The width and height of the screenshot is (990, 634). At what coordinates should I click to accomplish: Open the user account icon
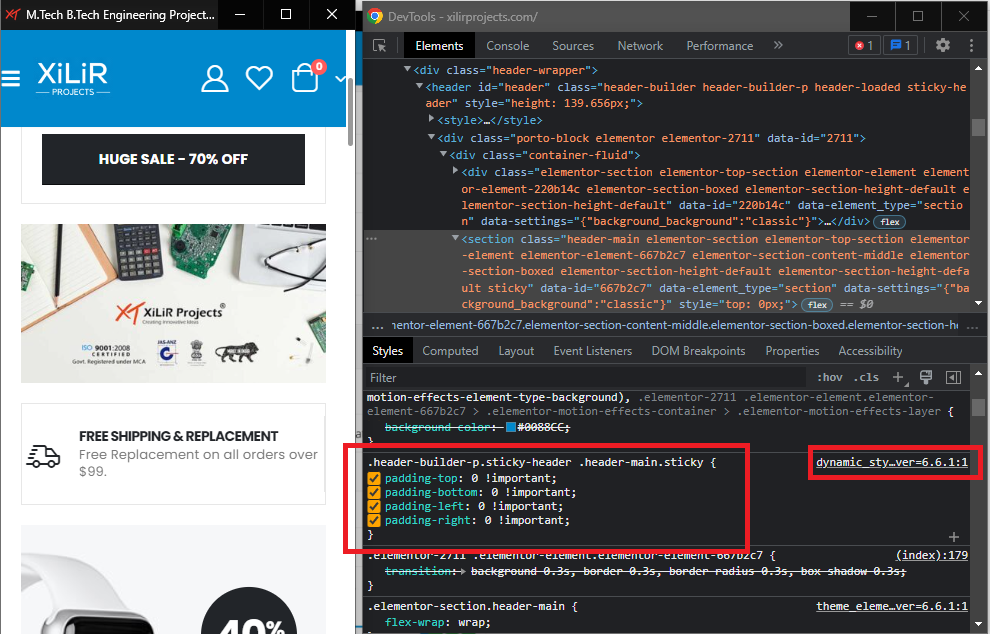[x=215, y=78]
